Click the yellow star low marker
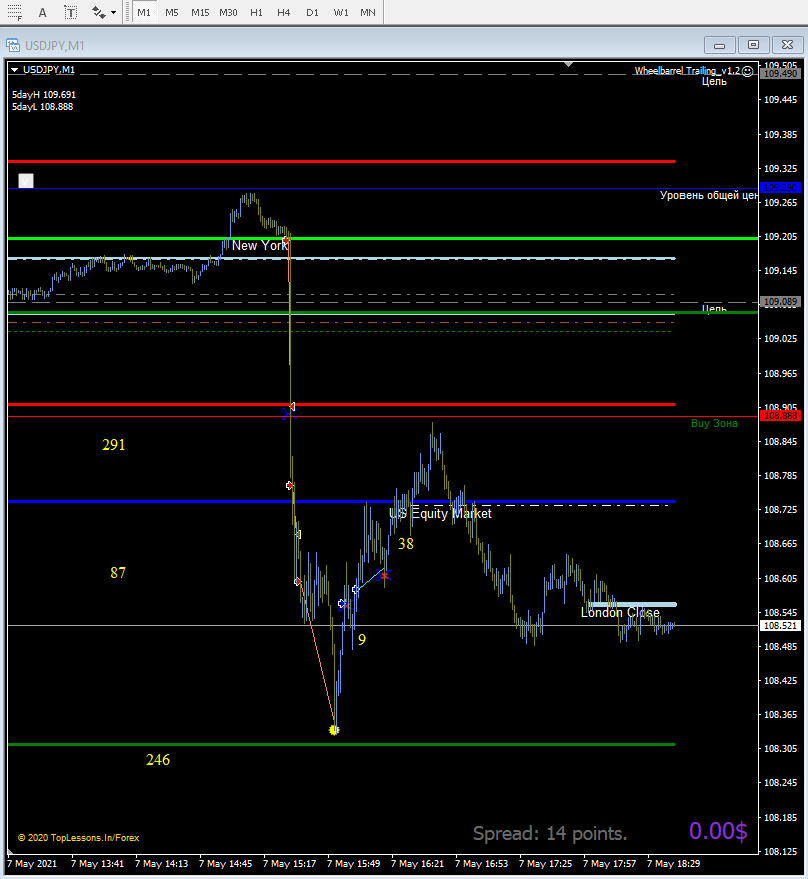Image resolution: width=808 pixels, height=879 pixels. pyautogui.click(x=334, y=730)
